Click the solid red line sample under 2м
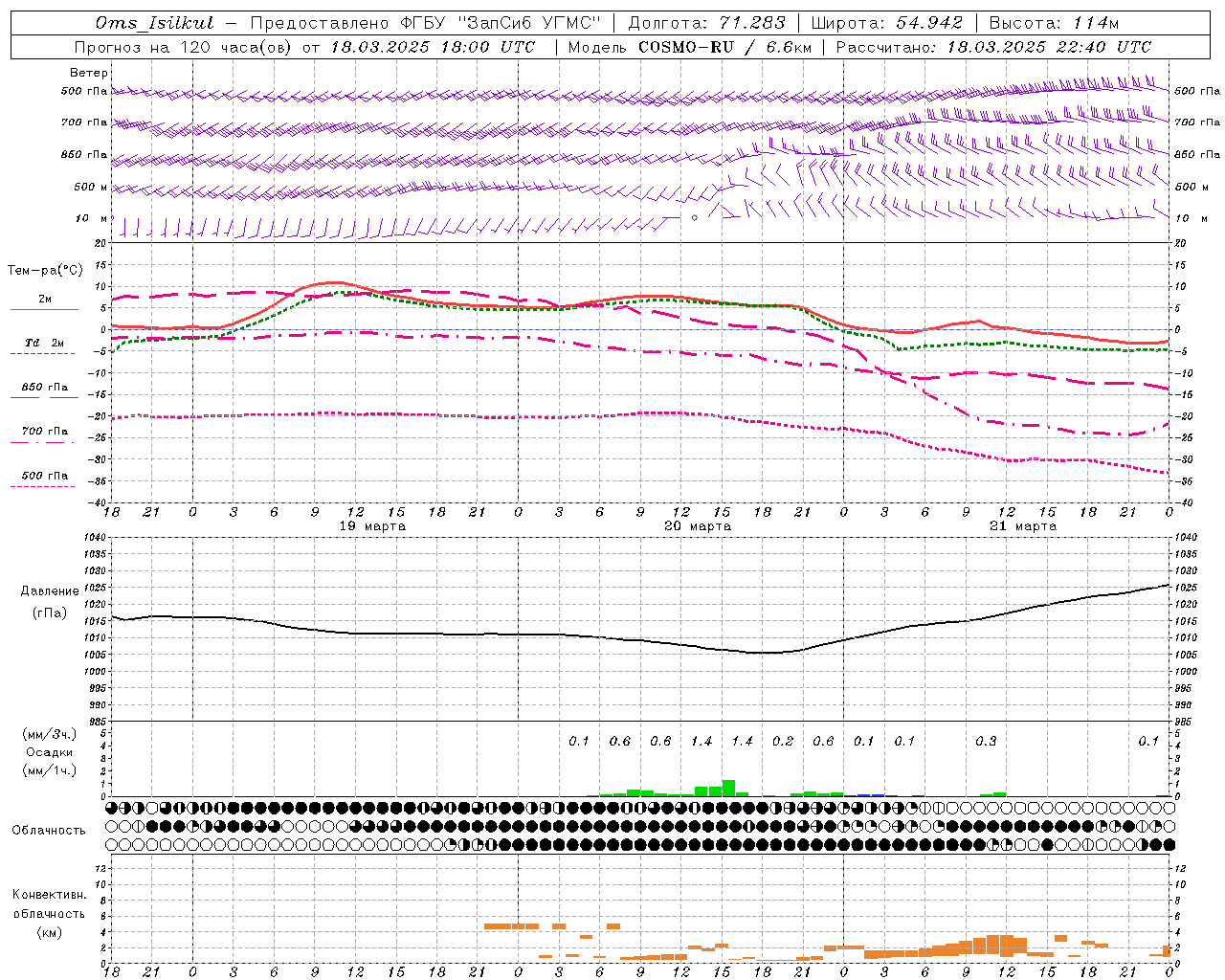This screenshot has height=980, width=1225. [x=44, y=309]
